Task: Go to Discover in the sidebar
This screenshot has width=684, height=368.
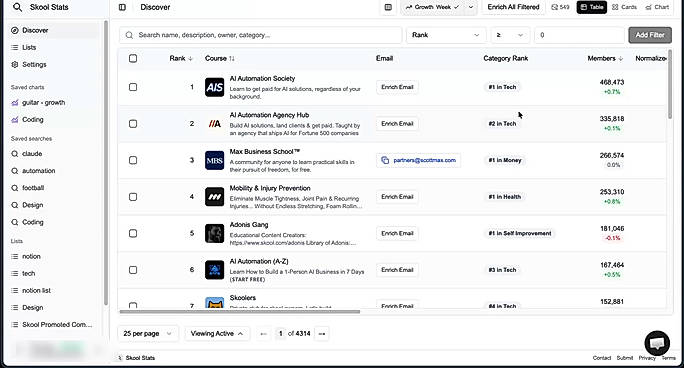Action: click(x=54, y=30)
